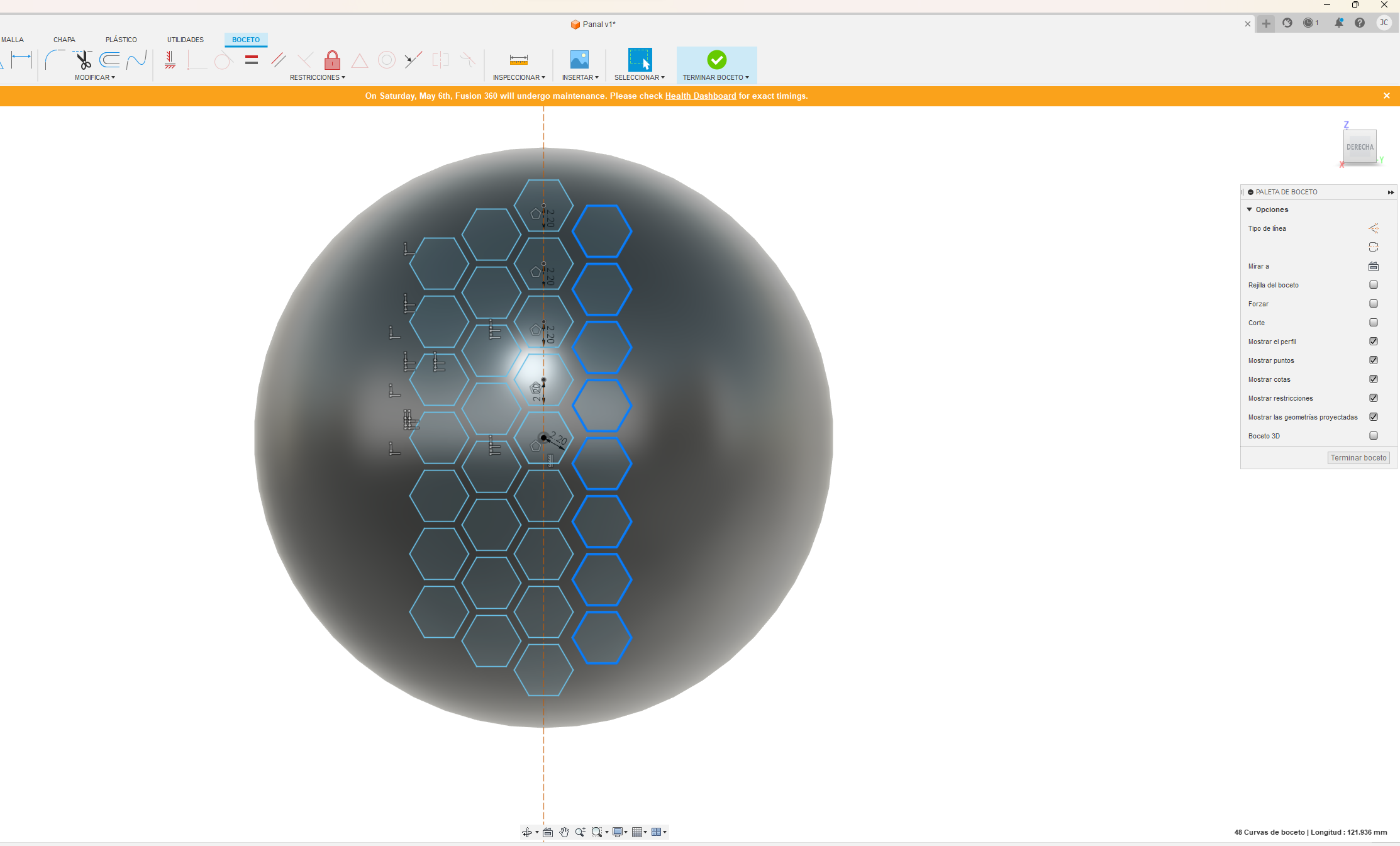Uncheck Mostrar puntos
Image resolution: width=1400 pixels, height=846 pixels.
point(1374,360)
